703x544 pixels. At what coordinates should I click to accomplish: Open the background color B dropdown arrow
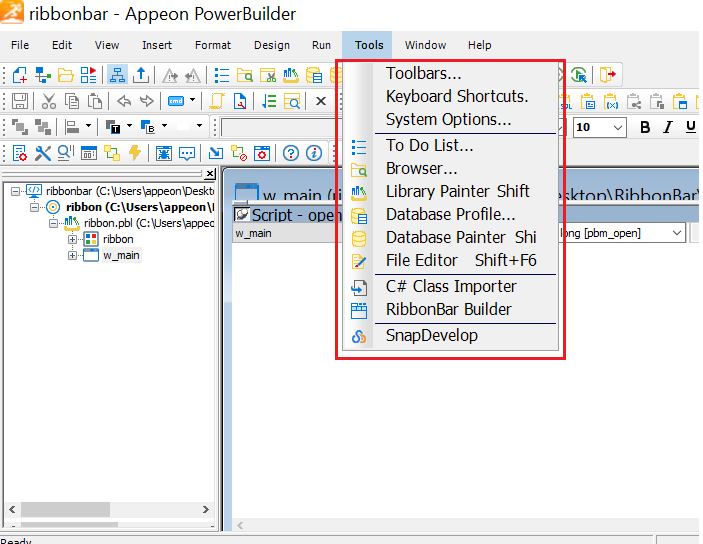click(x=165, y=126)
